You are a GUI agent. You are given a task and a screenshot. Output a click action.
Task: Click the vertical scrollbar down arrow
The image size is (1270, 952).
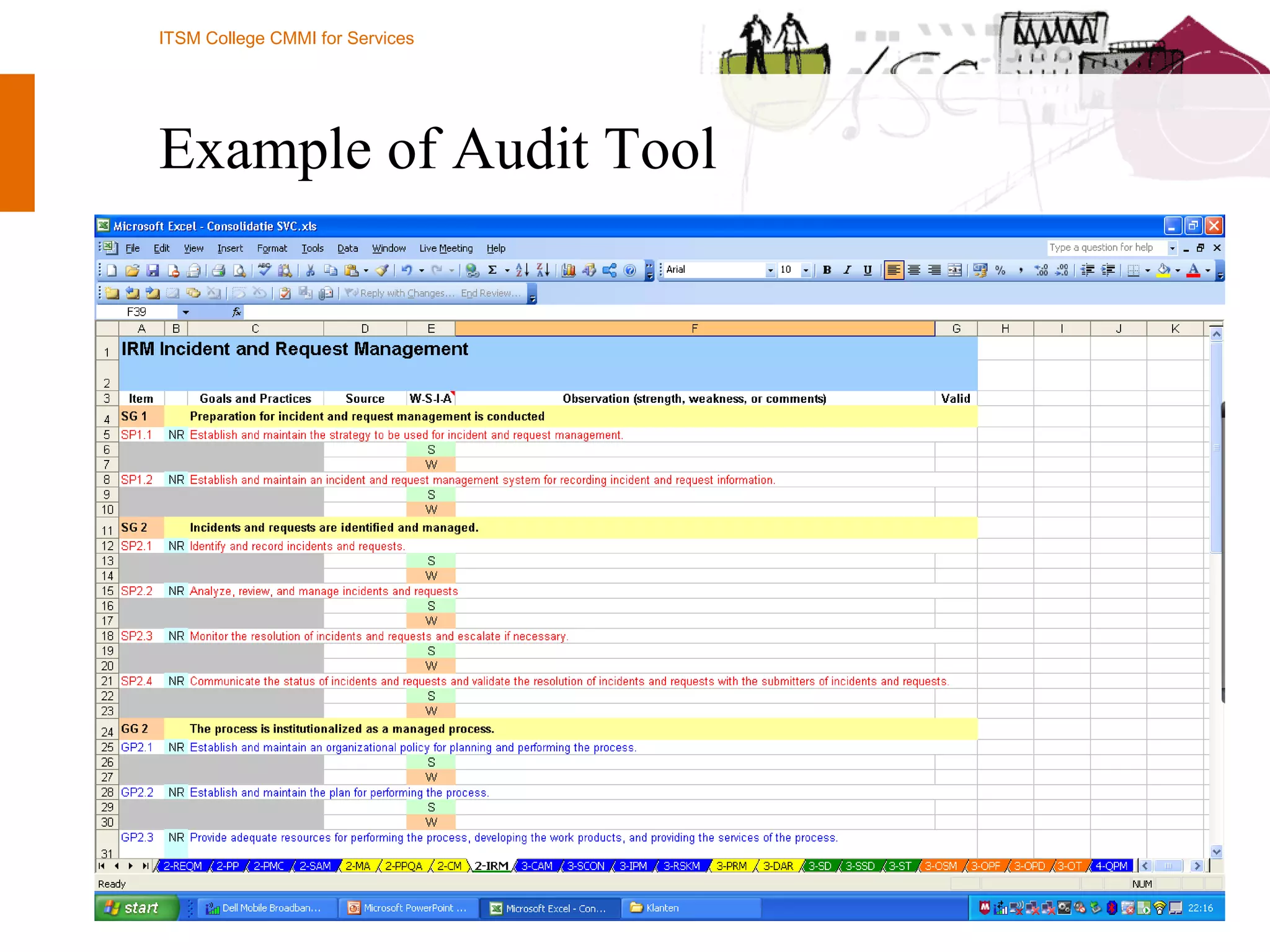[x=1216, y=852]
